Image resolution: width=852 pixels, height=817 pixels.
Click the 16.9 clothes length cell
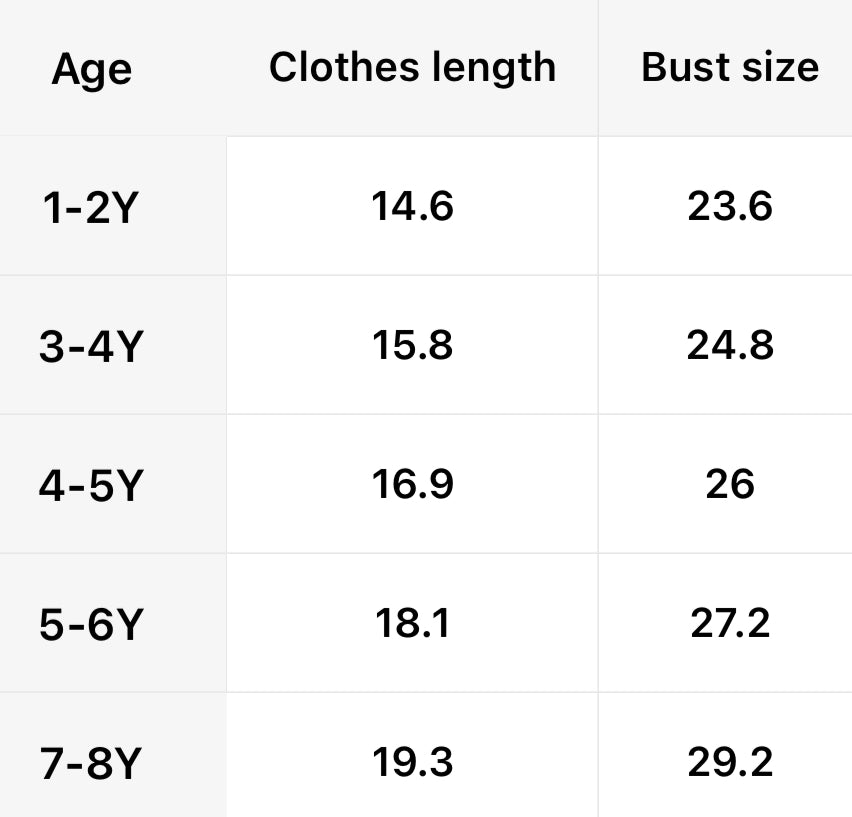[x=412, y=484]
